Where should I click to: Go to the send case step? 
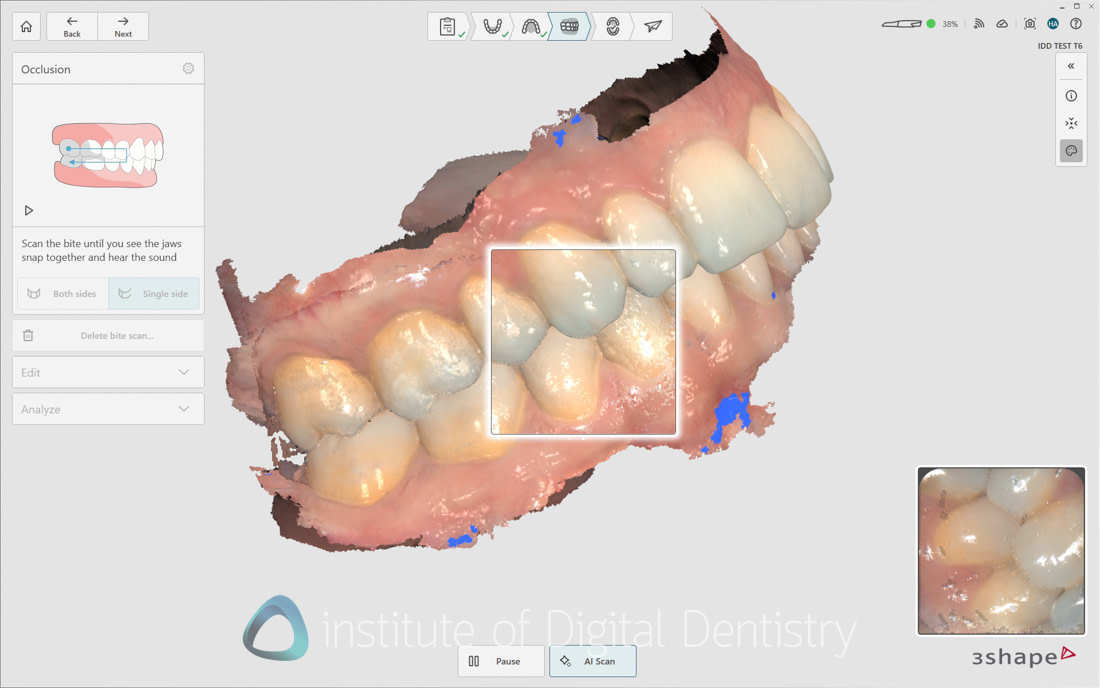652,26
